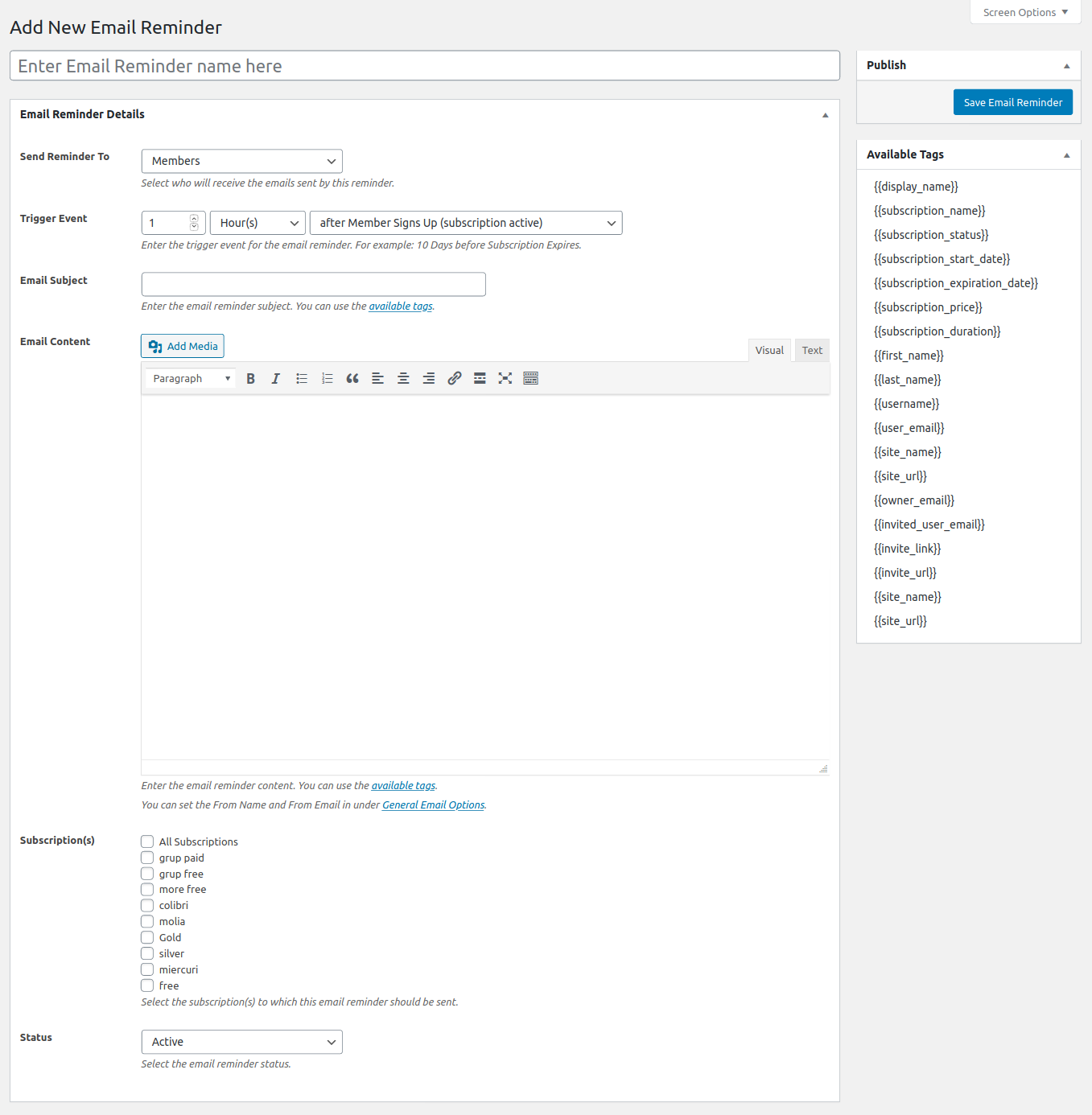Viewport: 1092px width, 1115px height.
Task: Check the All Subscriptions checkbox
Action: [x=147, y=841]
